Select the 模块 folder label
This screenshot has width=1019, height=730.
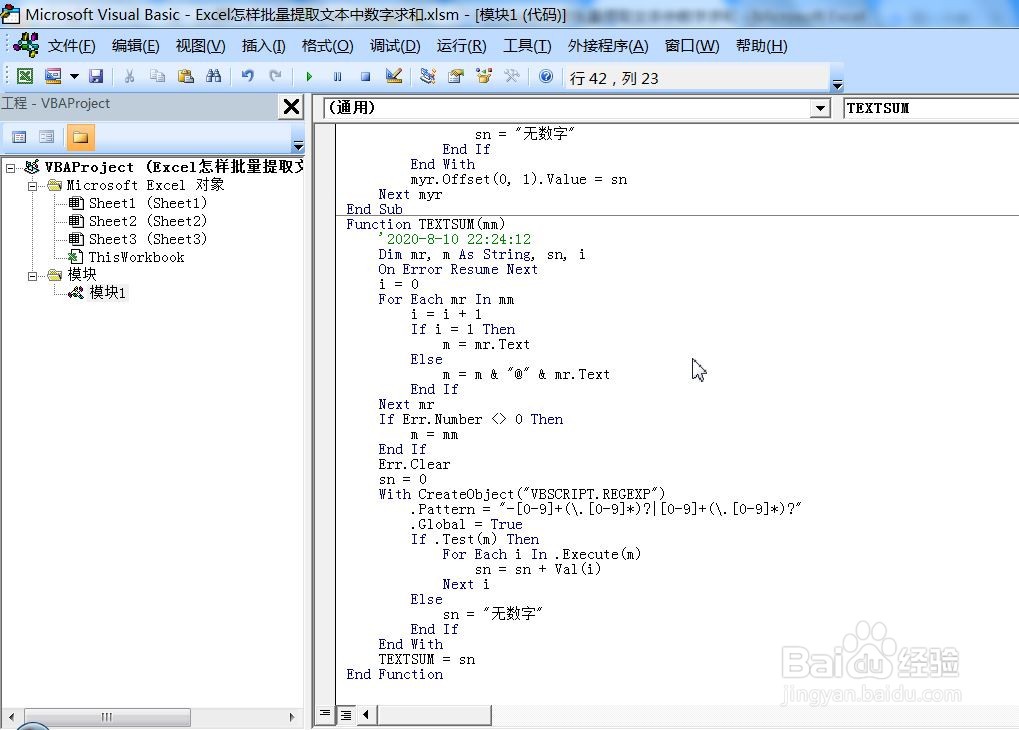82,274
